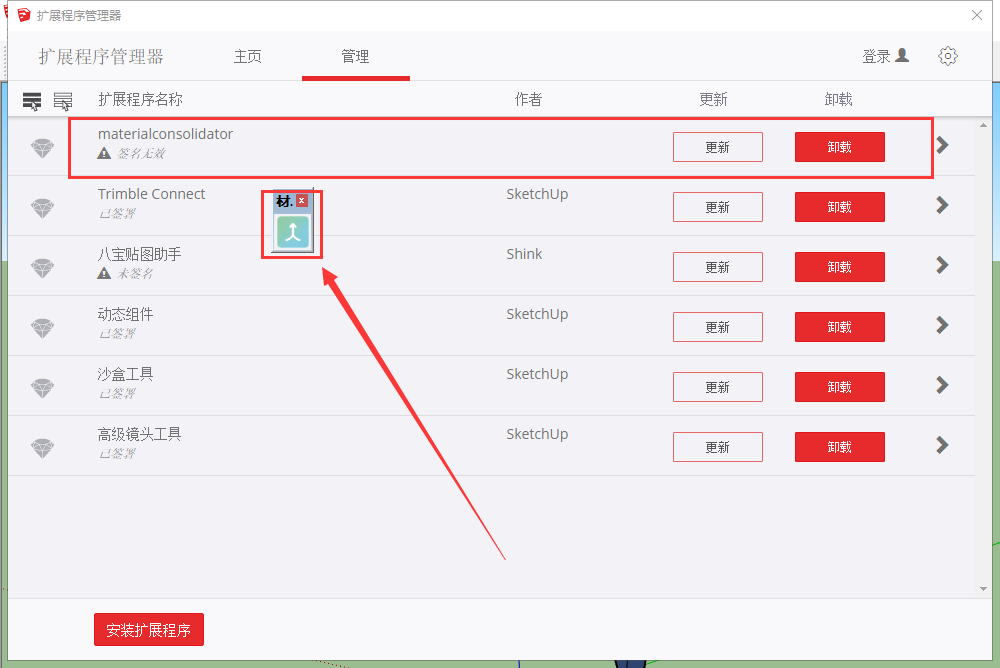Click the 安装扩展程序 button
The image size is (1000, 668).
tap(149, 630)
